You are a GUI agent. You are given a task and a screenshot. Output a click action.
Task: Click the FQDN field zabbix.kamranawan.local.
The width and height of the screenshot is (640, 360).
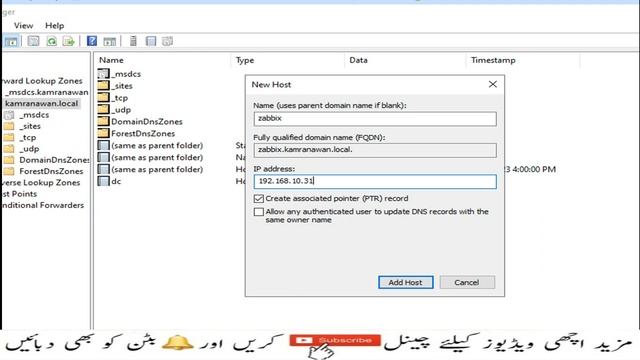[x=375, y=150]
